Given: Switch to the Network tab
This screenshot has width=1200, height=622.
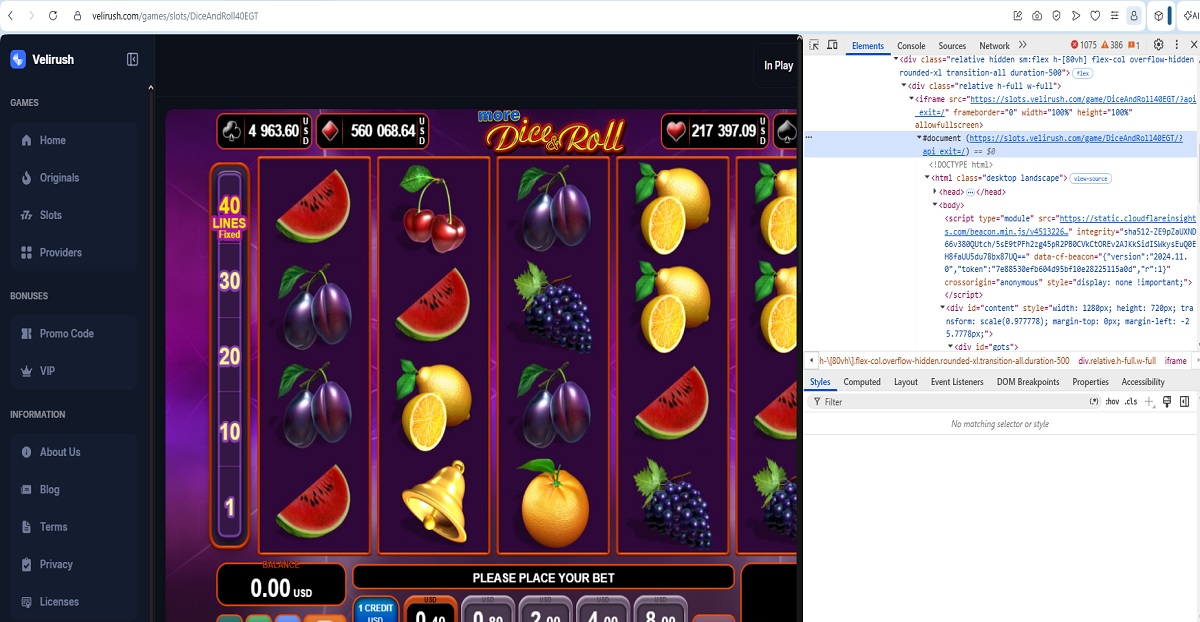Looking at the screenshot, I should coord(994,46).
